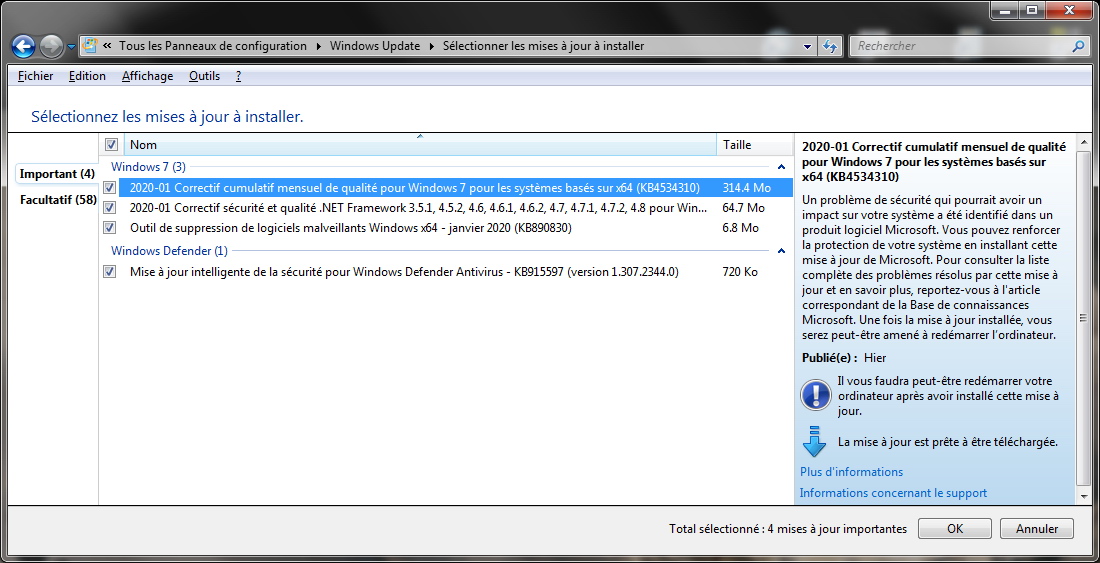The height and width of the screenshot is (563, 1100).
Task: Click the search magnifier icon
Action: pos(1078,46)
